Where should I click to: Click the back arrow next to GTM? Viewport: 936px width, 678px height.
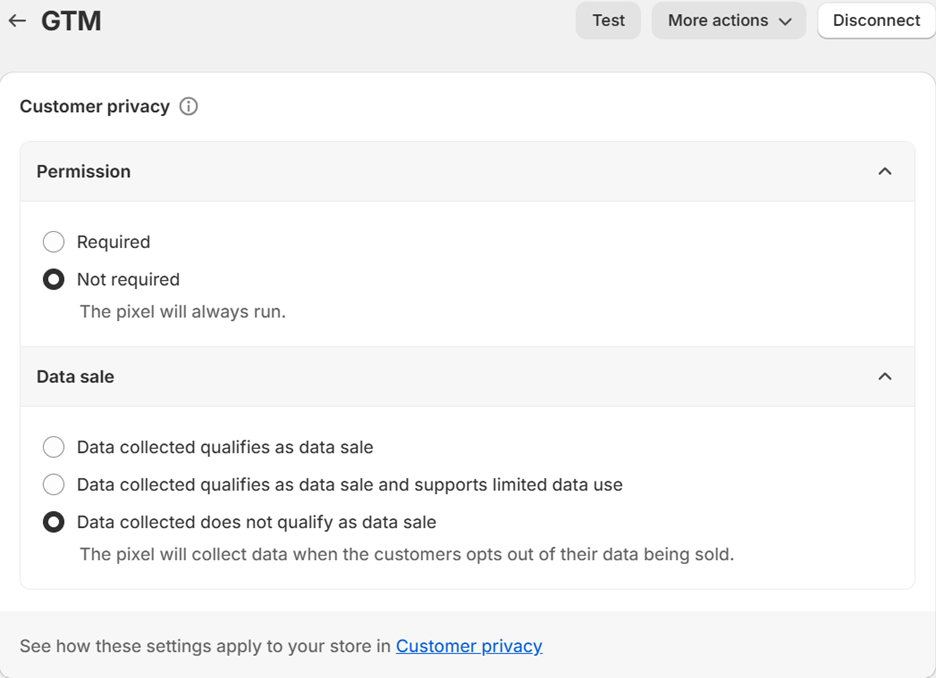tap(16, 20)
